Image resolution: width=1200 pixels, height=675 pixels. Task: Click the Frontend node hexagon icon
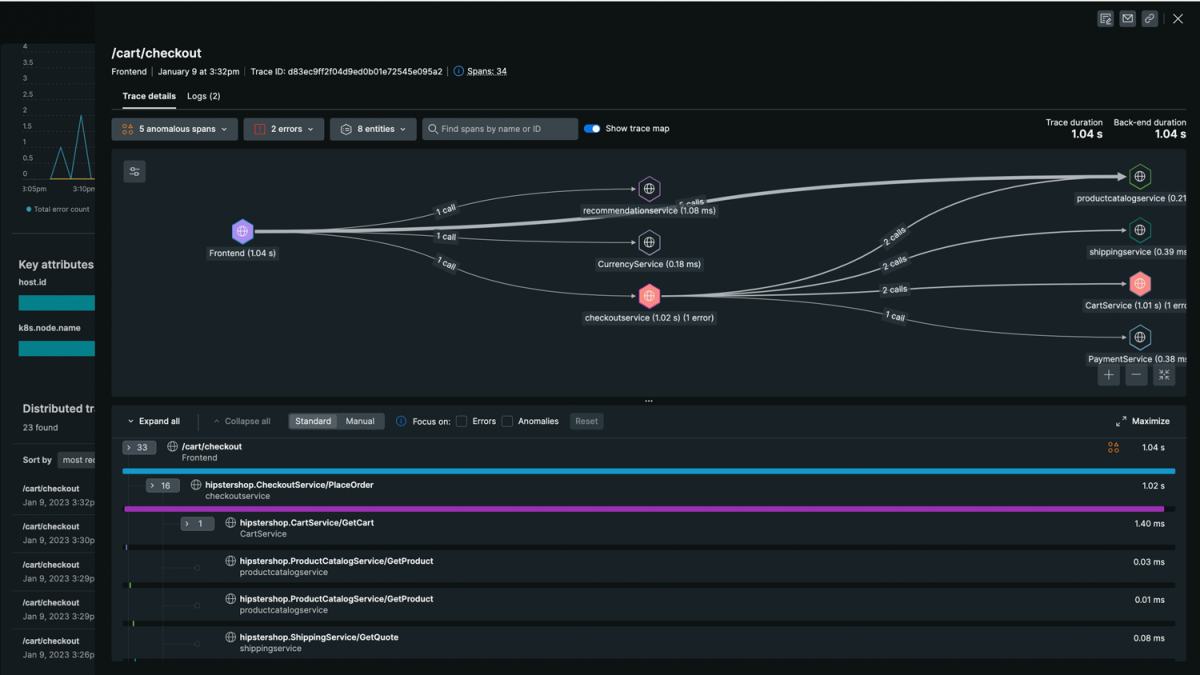coord(242,232)
